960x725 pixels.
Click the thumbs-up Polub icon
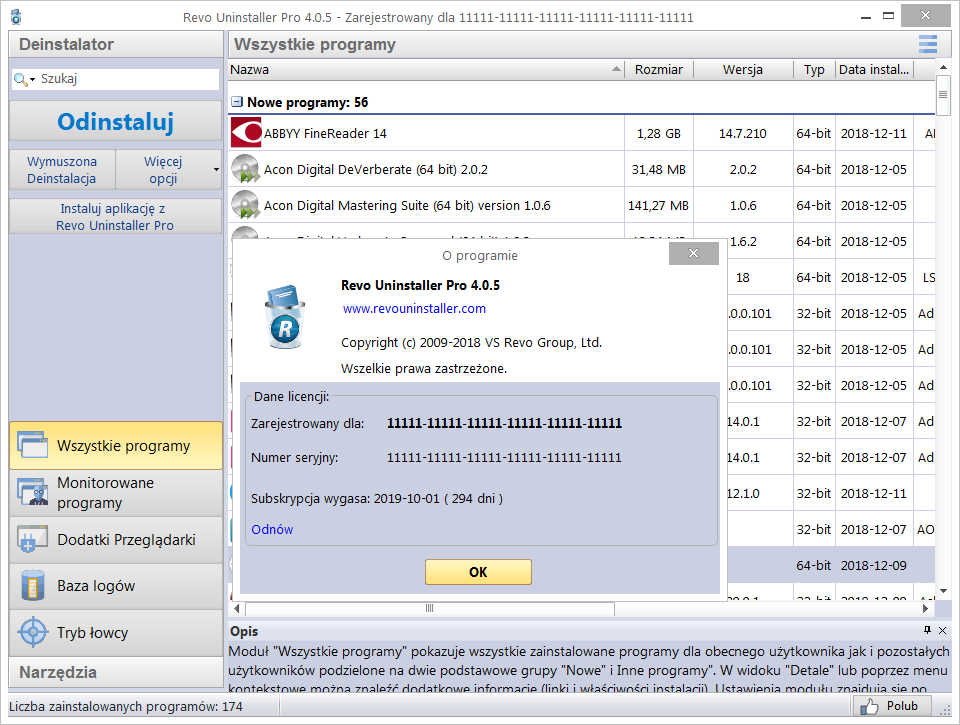(x=869, y=706)
